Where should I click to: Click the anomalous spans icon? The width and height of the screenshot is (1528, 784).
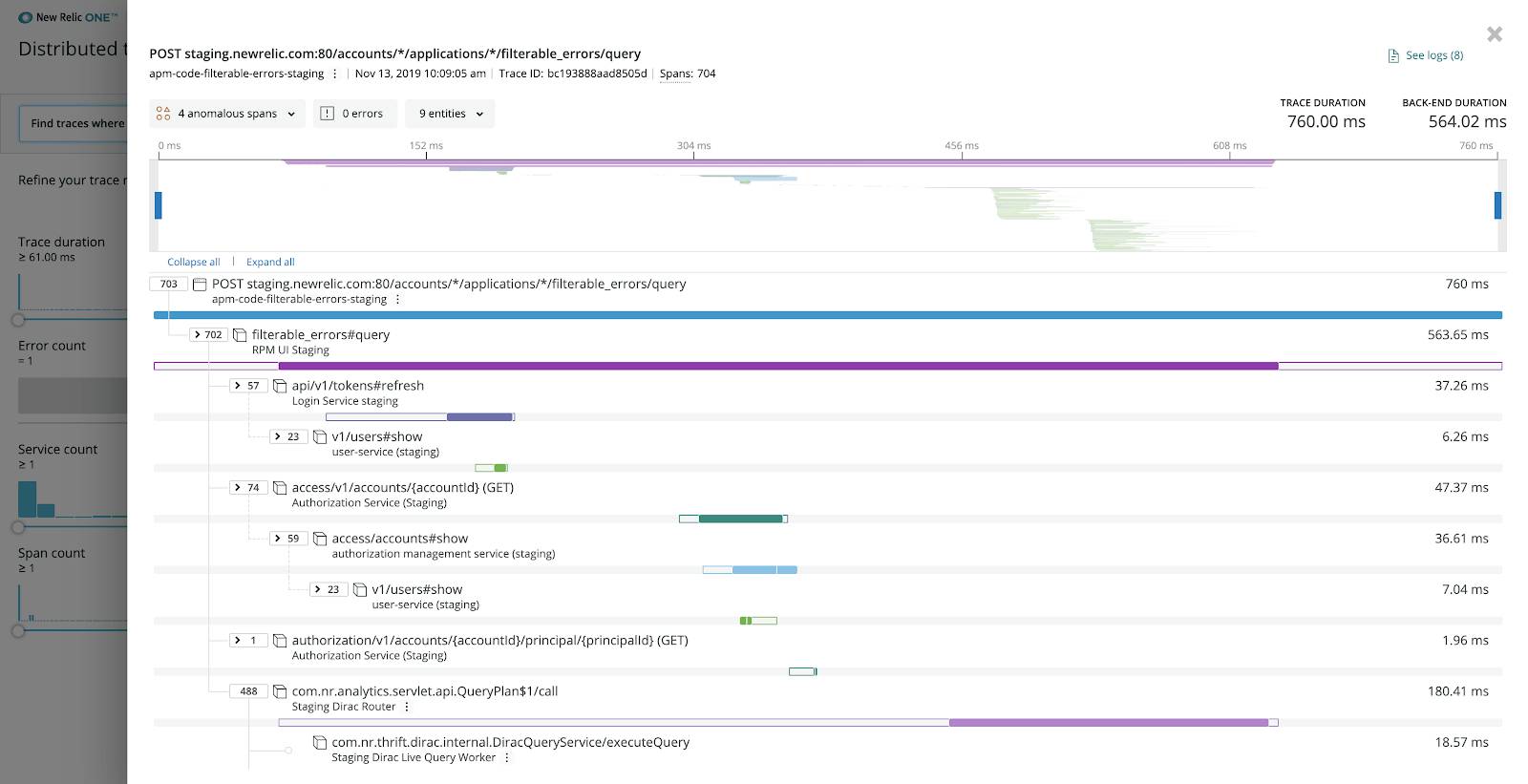(x=163, y=114)
